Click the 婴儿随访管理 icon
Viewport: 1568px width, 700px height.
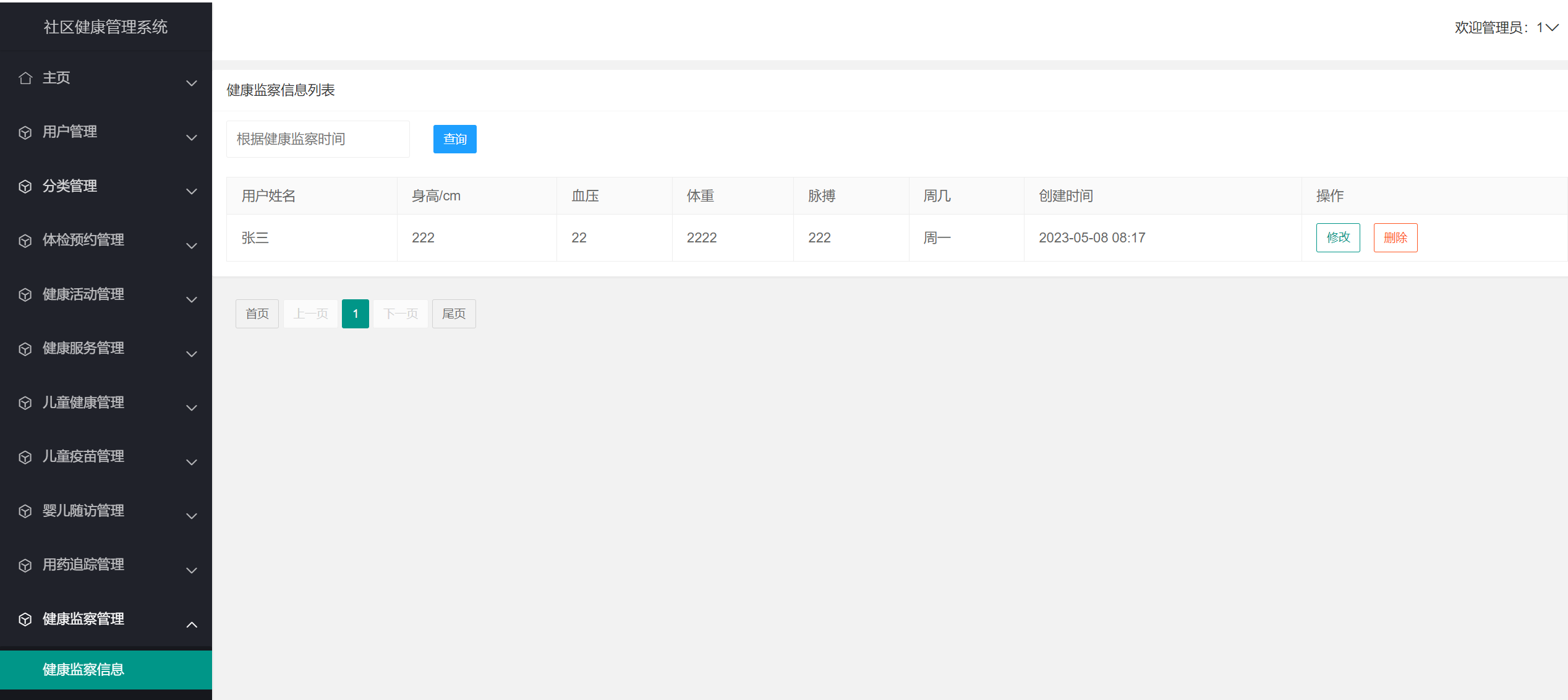(x=25, y=511)
